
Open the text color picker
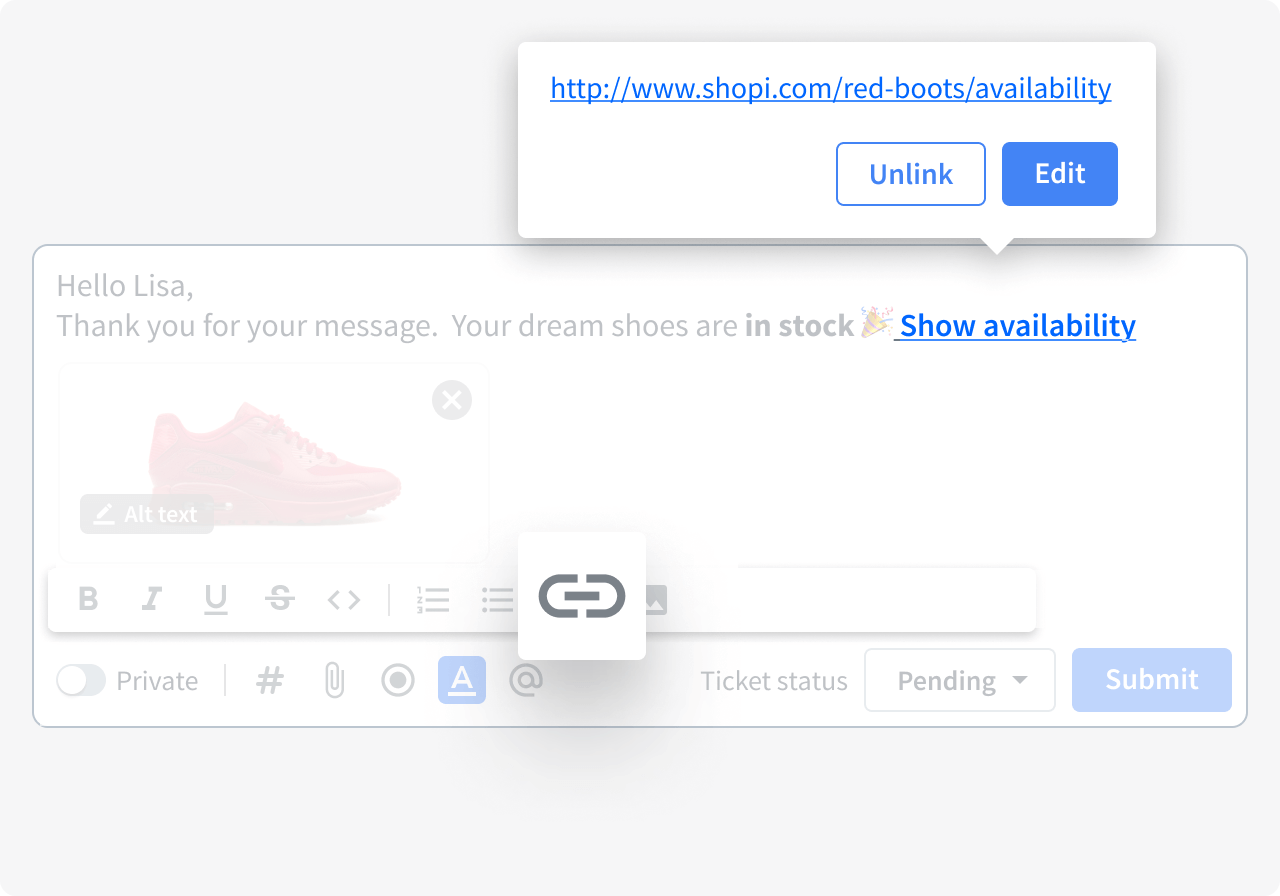click(461, 680)
